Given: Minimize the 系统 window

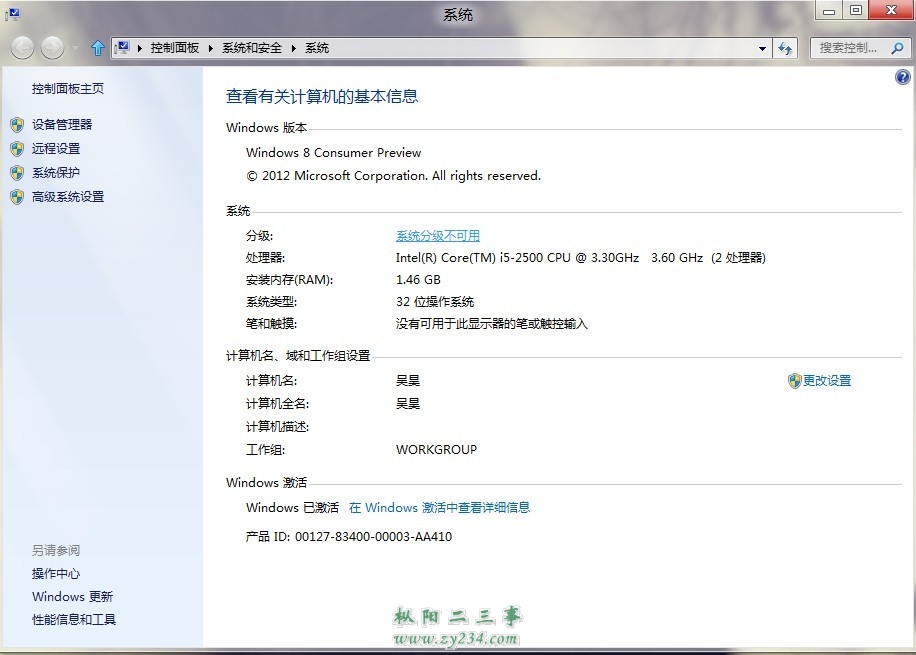Looking at the screenshot, I should (x=828, y=11).
